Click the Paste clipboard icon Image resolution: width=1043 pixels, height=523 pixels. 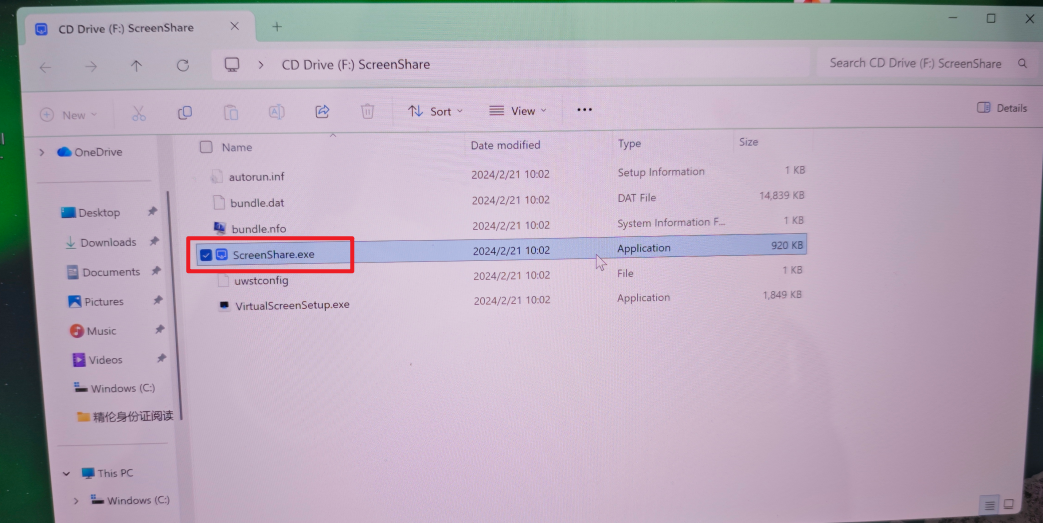coord(231,113)
